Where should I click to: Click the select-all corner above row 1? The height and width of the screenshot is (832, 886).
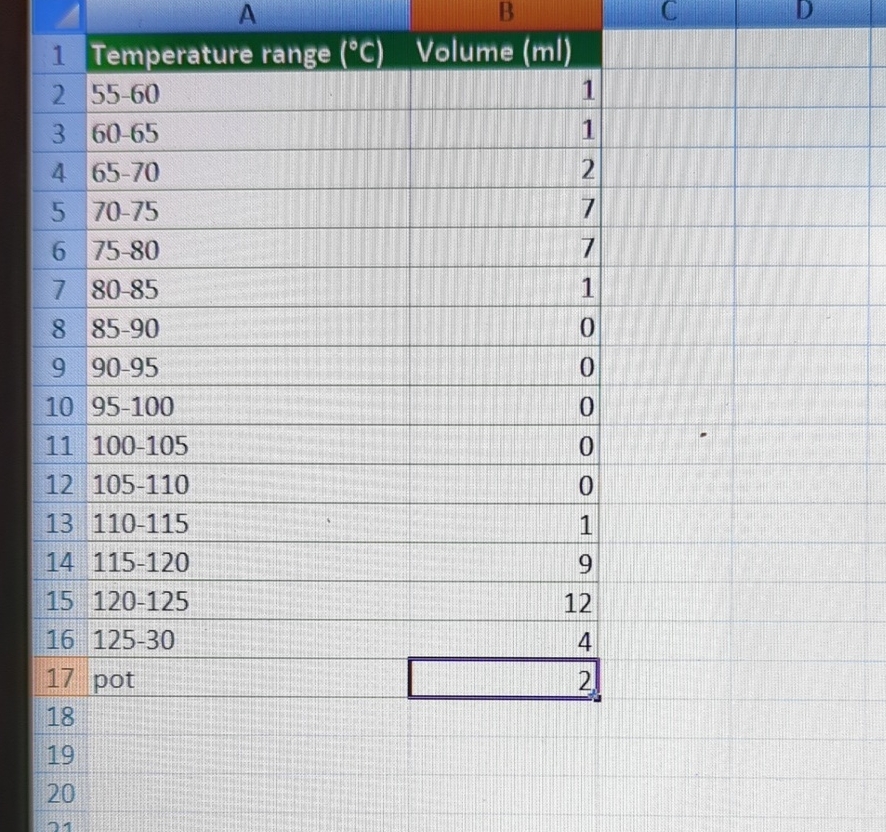pos(58,13)
